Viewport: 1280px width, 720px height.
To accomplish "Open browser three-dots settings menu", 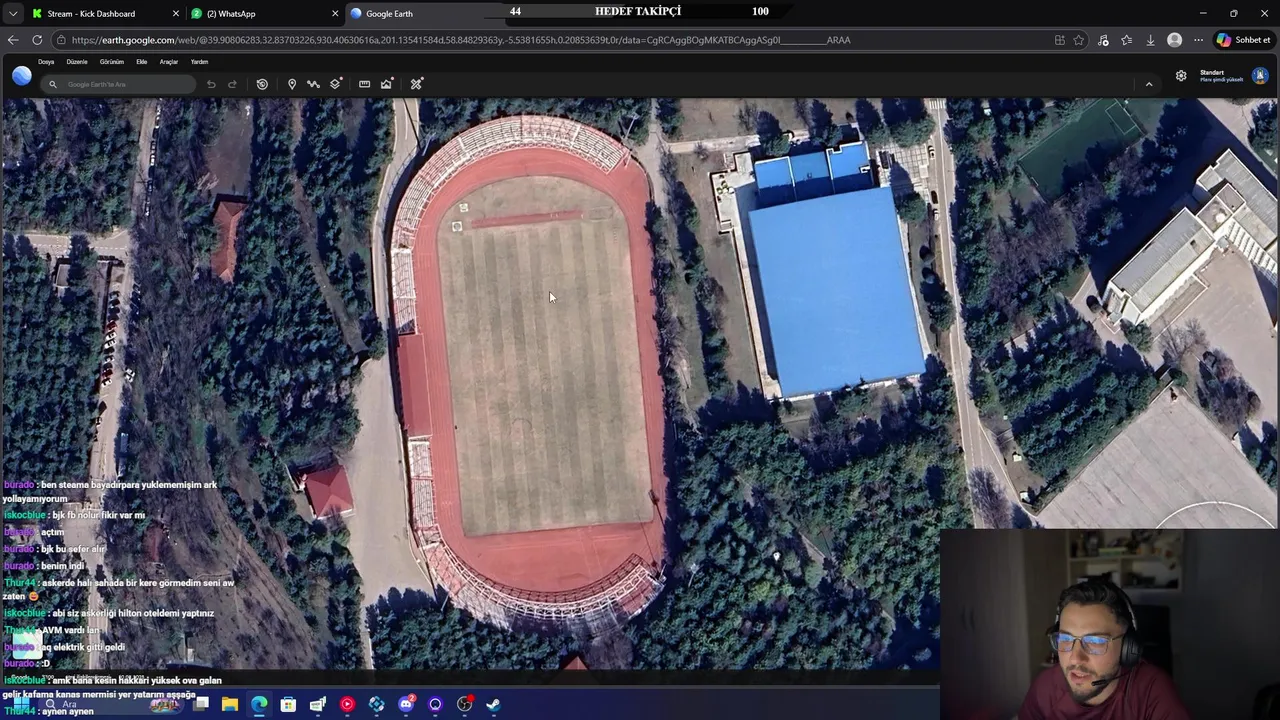I will [x=1198, y=40].
